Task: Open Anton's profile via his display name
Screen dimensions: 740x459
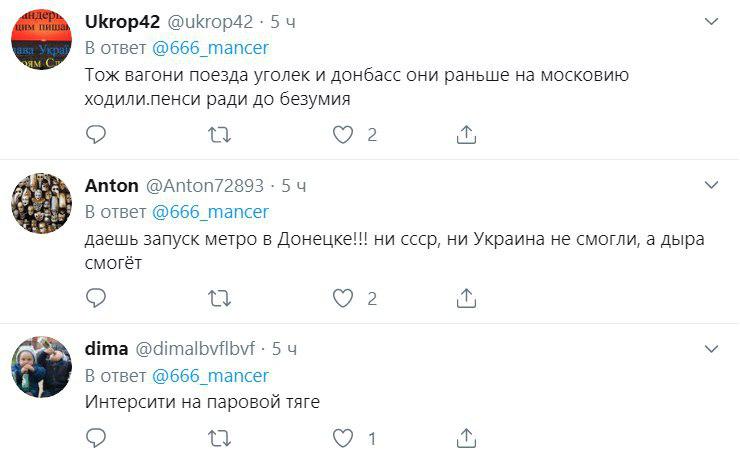Action: click(112, 185)
